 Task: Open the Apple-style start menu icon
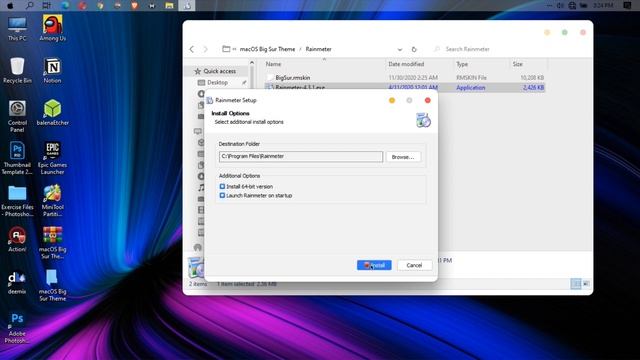tap(11, 5)
